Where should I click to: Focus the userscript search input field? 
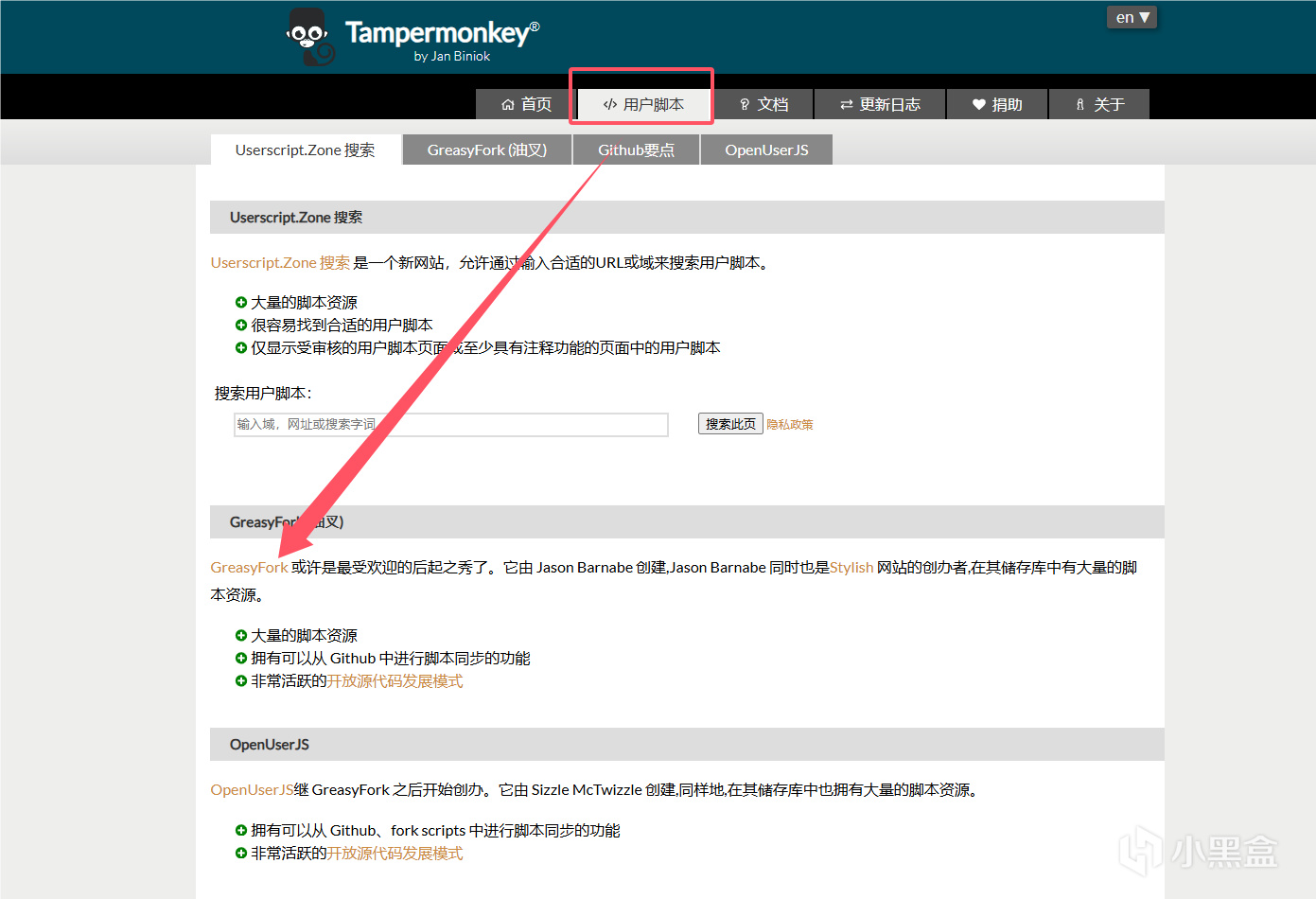pyautogui.click(x=451, y=424)
